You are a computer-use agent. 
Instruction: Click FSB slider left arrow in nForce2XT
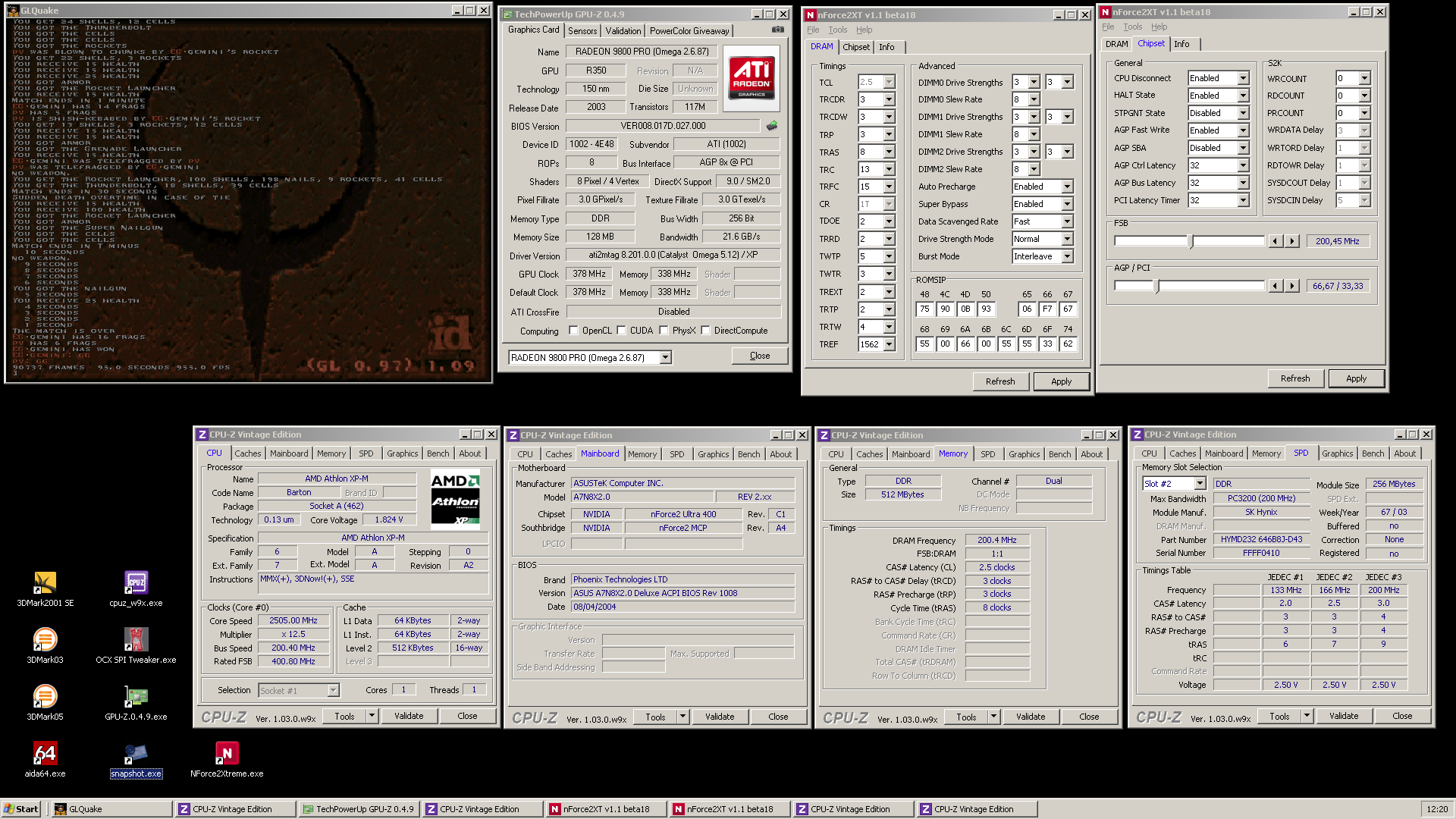coord(1276,241)
